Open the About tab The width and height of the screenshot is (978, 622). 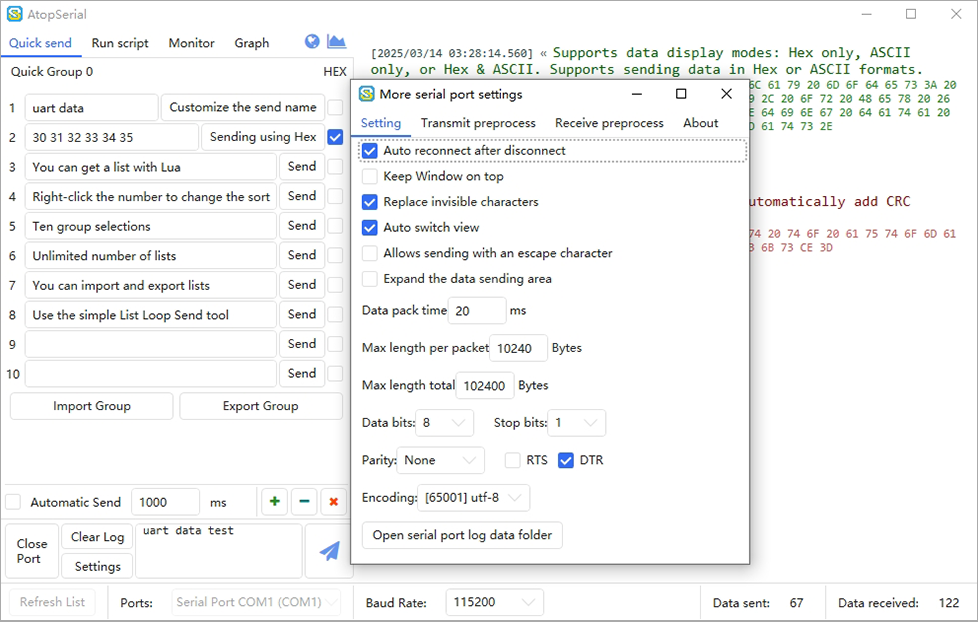(x=700, y=123)
